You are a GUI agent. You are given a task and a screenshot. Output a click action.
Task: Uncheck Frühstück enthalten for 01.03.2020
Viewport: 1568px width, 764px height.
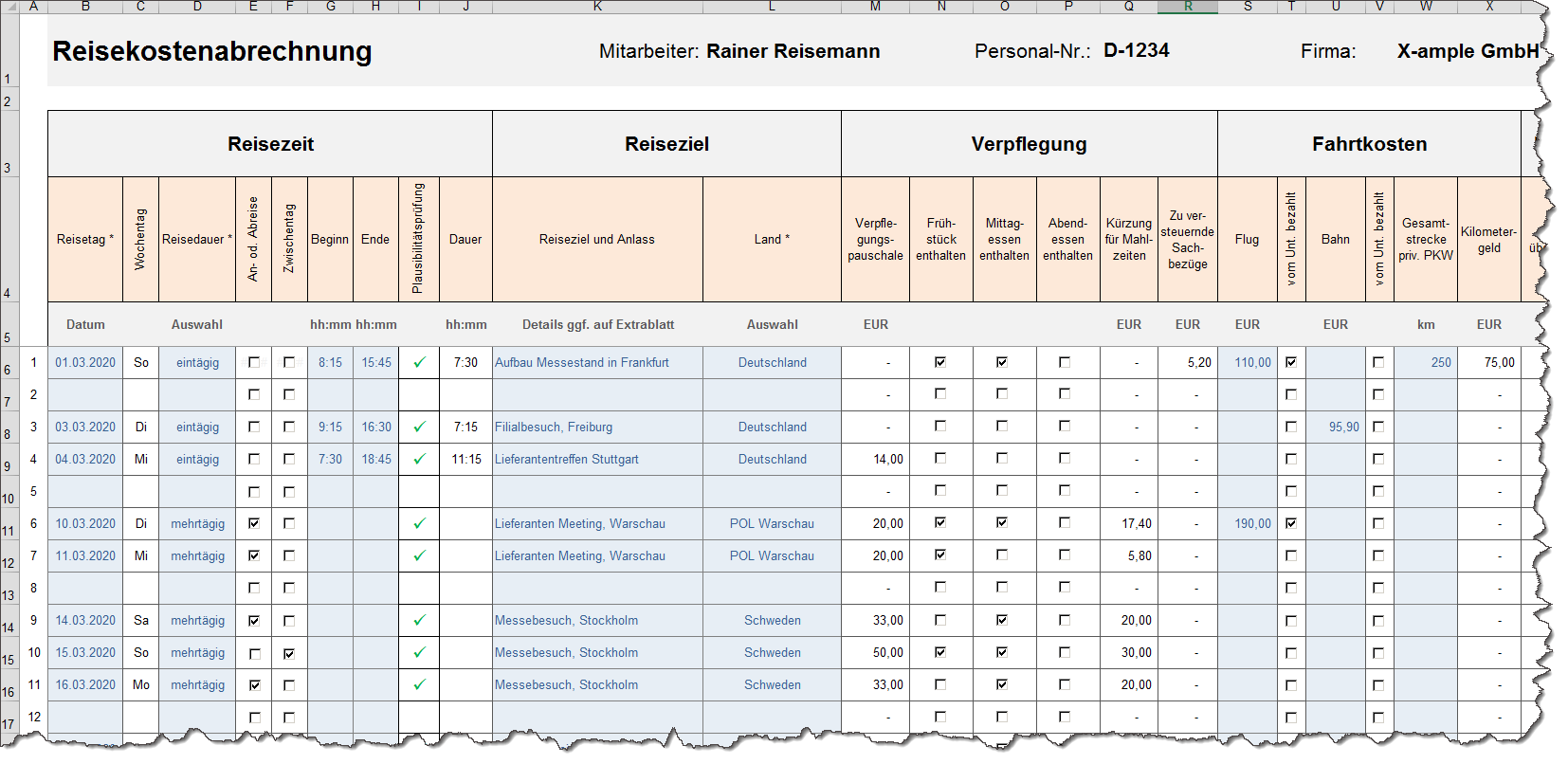[940, 362]
